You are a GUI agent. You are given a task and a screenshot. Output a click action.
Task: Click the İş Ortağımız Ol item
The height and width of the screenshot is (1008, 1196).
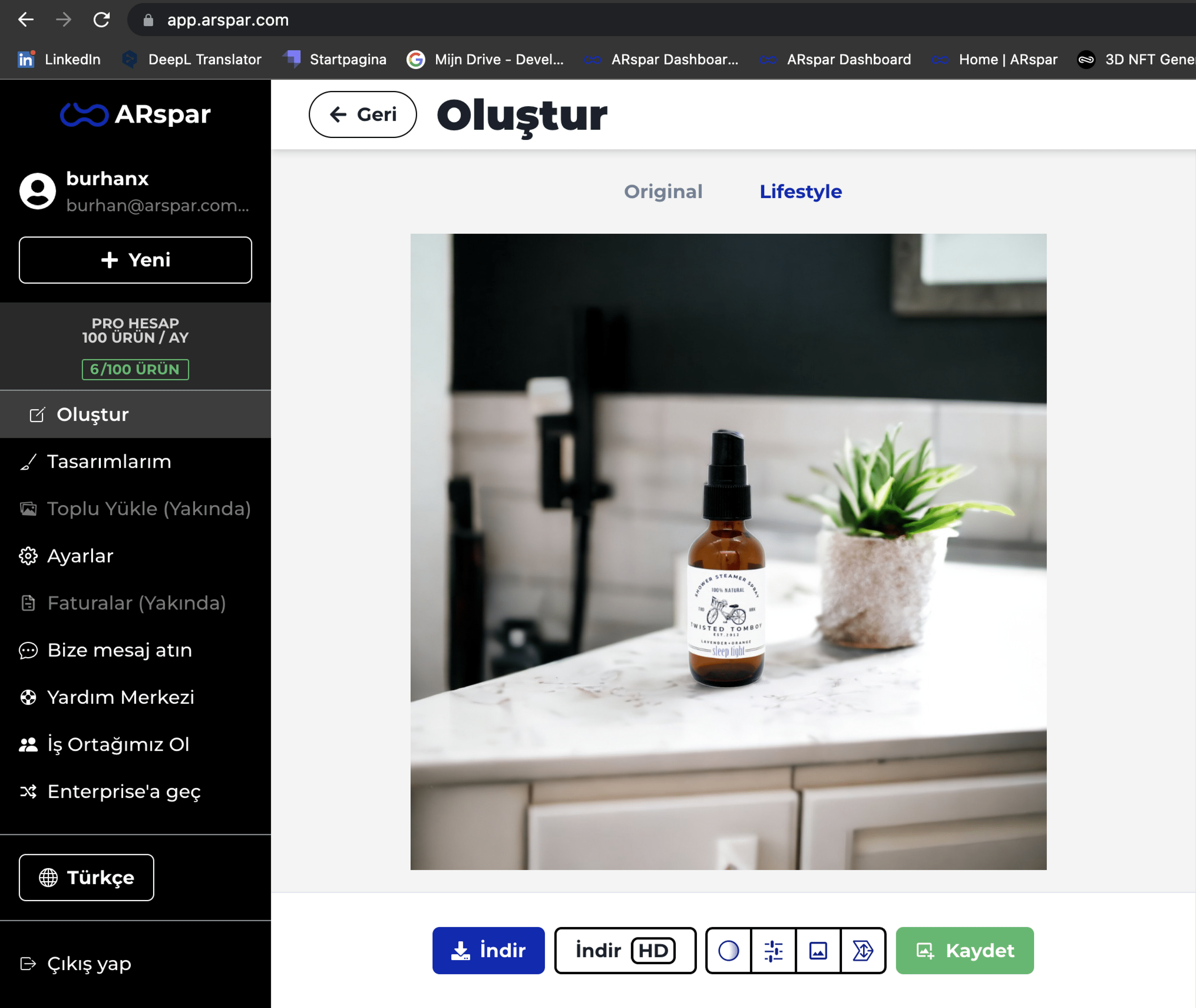click(118, 744)
